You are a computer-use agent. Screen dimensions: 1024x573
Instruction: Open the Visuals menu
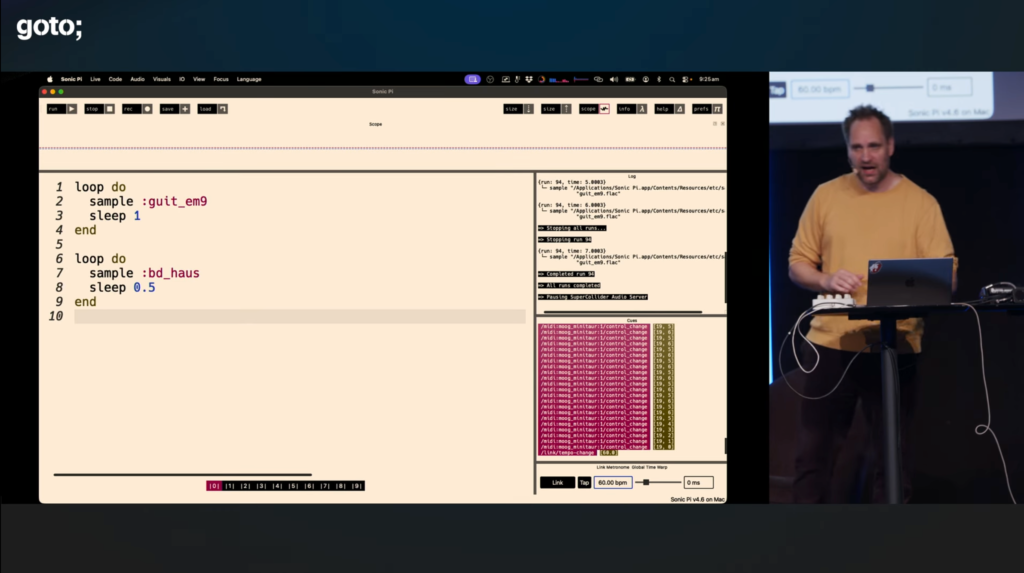coord(162,79)
